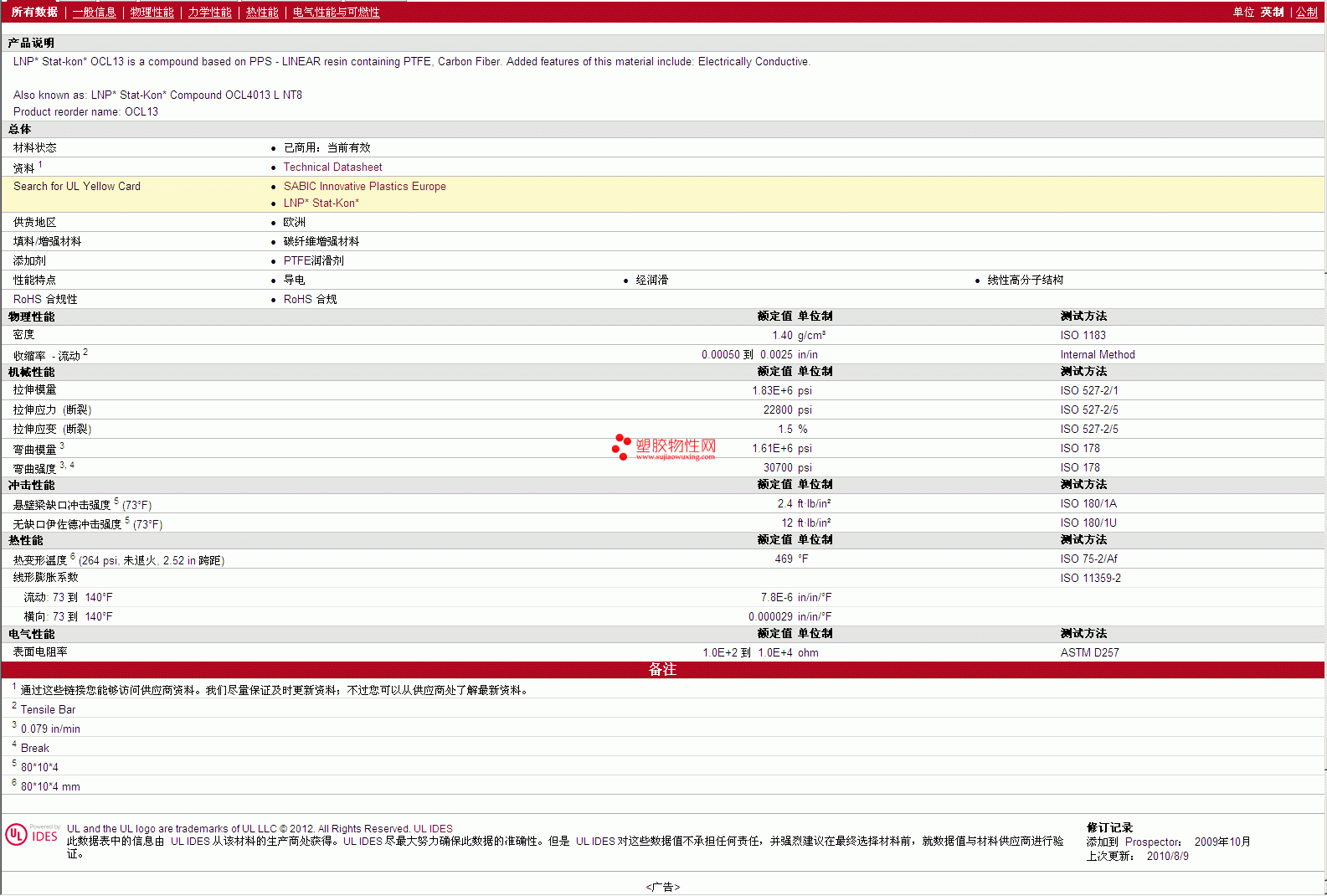Select 英制 units option

[x=1272, y=12]
